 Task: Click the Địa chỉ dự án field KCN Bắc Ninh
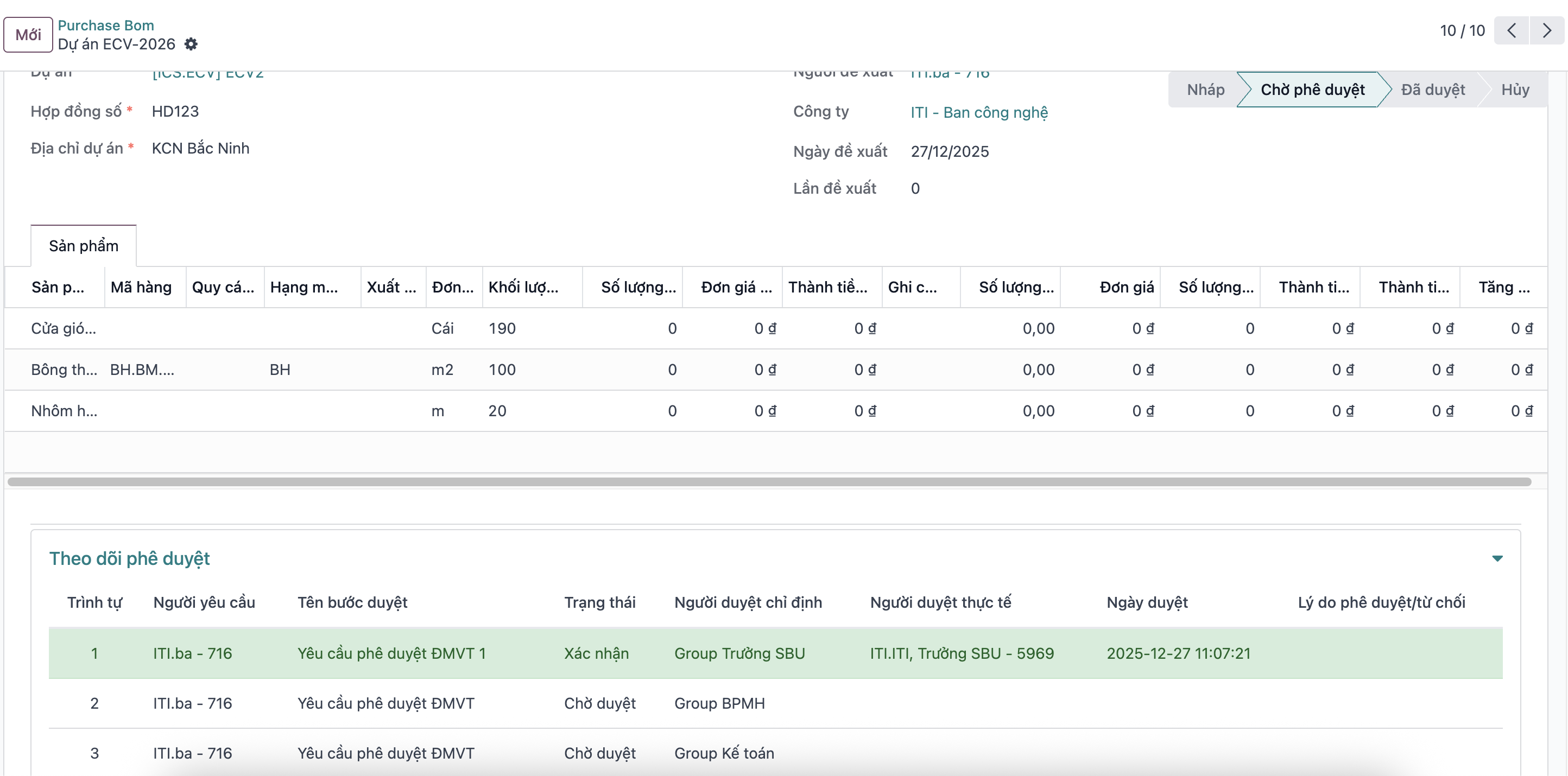(200, 148)
